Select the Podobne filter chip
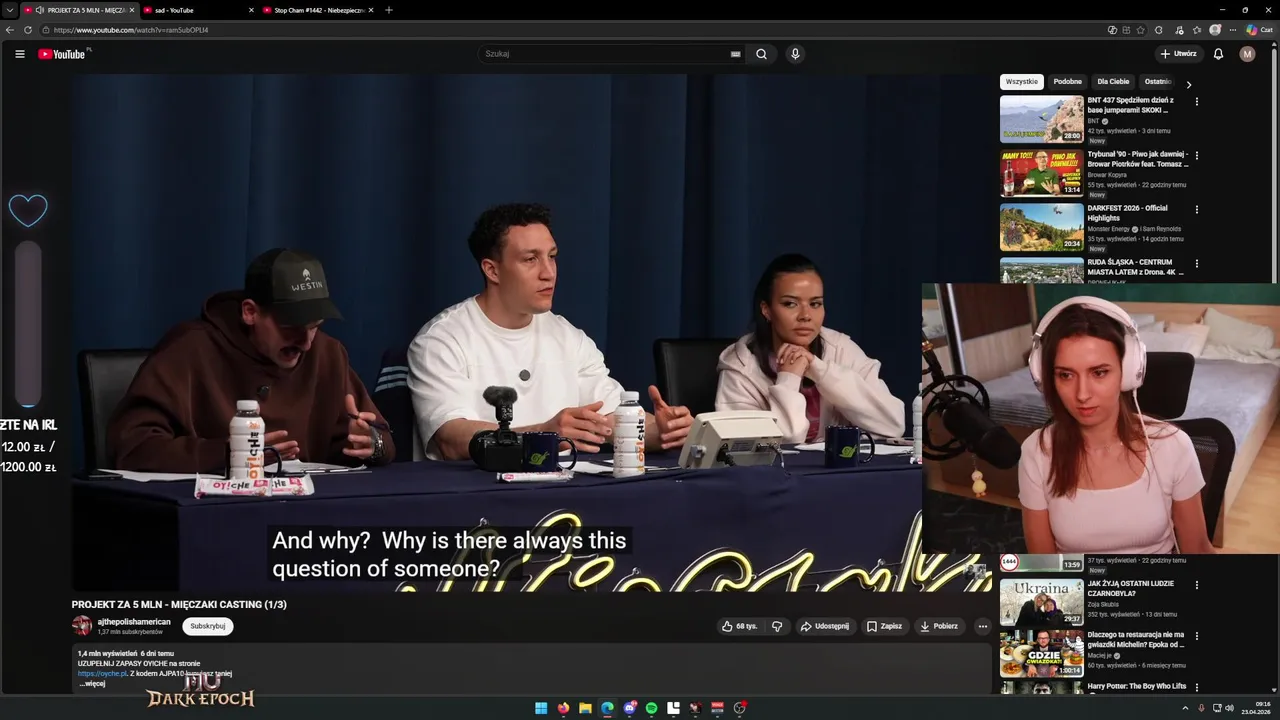Screen dimensions: 1280x720 tap(1067, 82)
